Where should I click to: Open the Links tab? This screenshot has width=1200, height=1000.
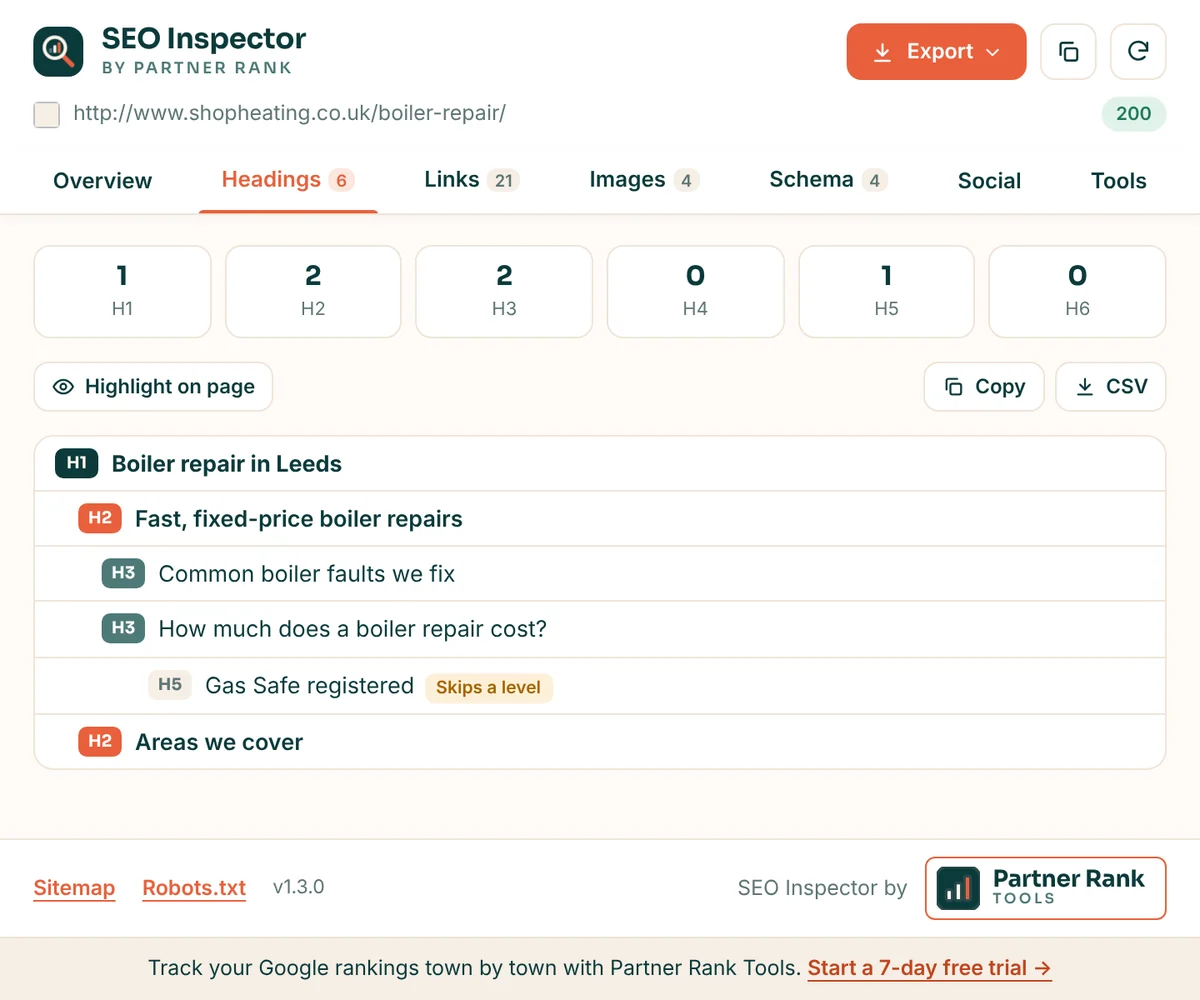[x=471, y=180]
